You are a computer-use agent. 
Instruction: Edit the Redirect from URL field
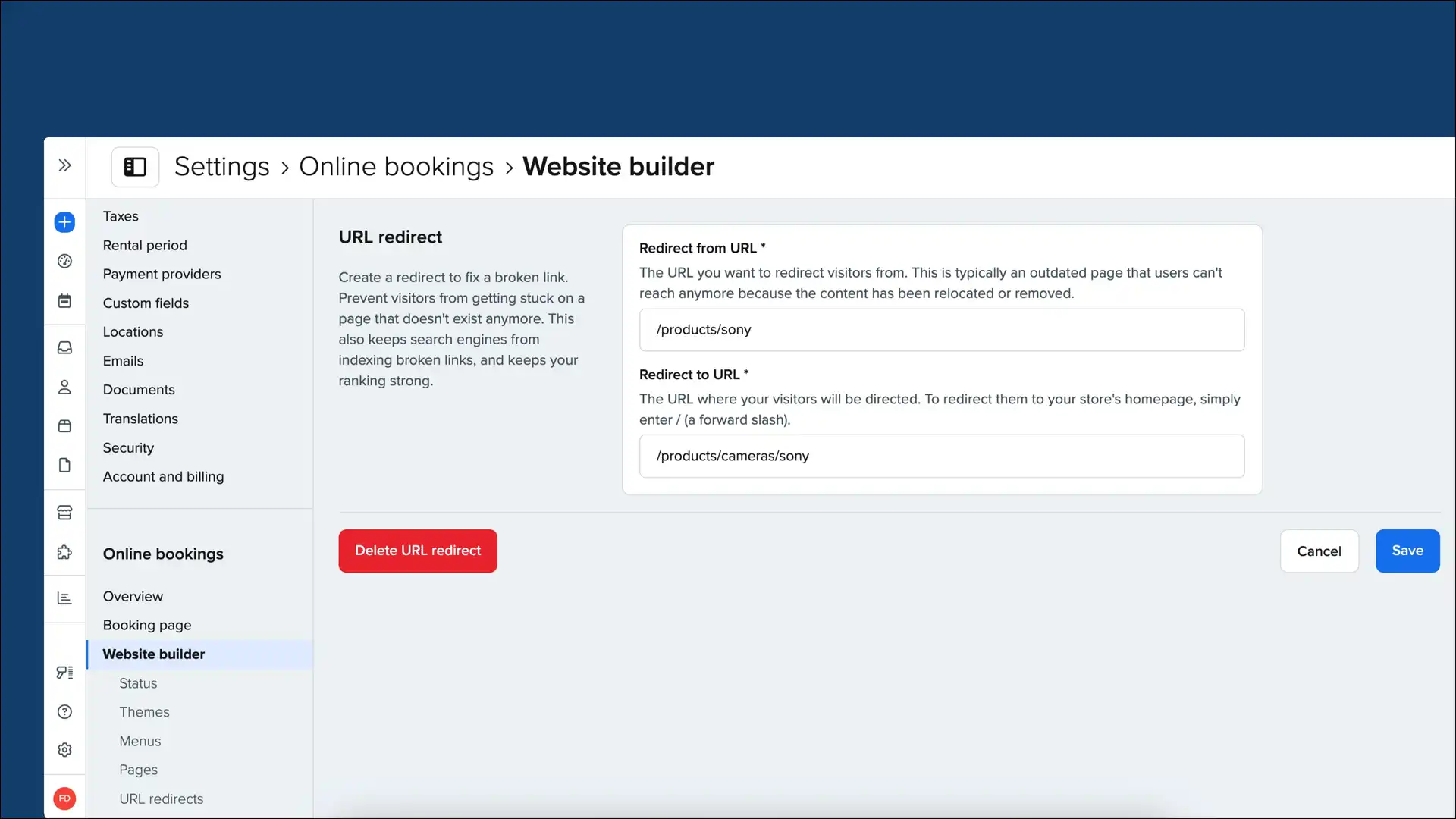(x=940, y=330)
